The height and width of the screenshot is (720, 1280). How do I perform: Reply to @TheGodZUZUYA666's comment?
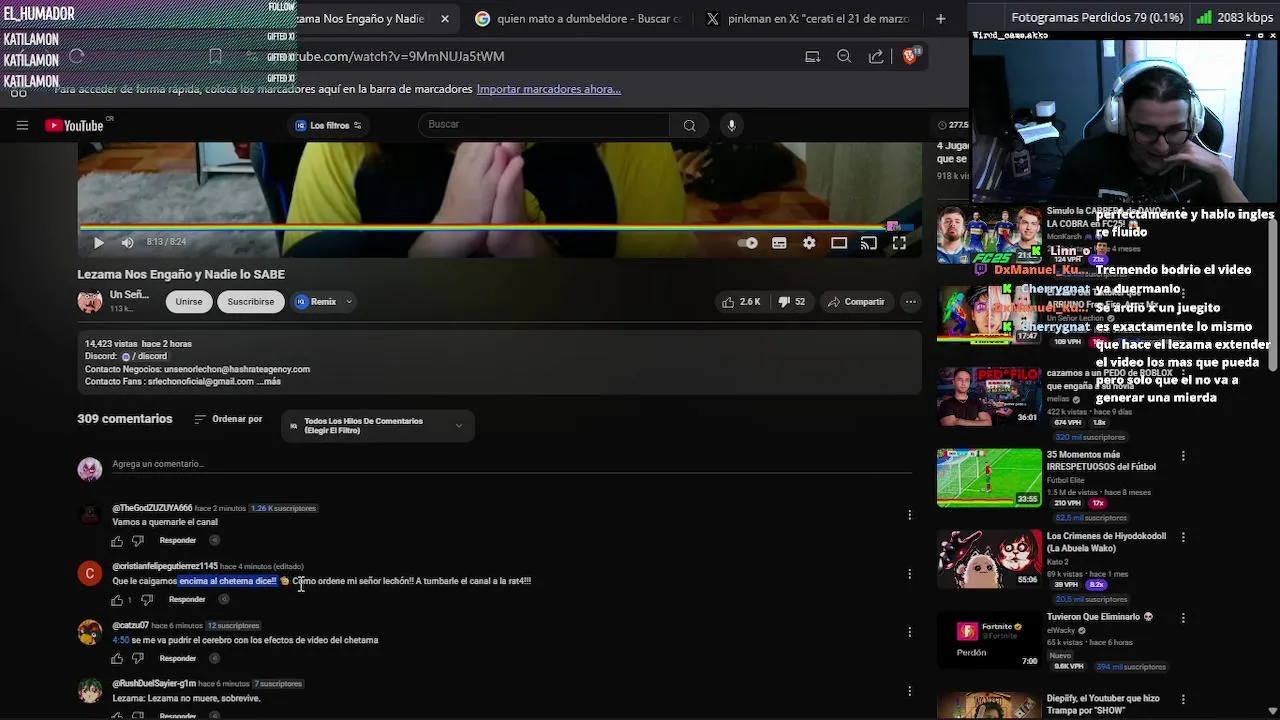178,541
